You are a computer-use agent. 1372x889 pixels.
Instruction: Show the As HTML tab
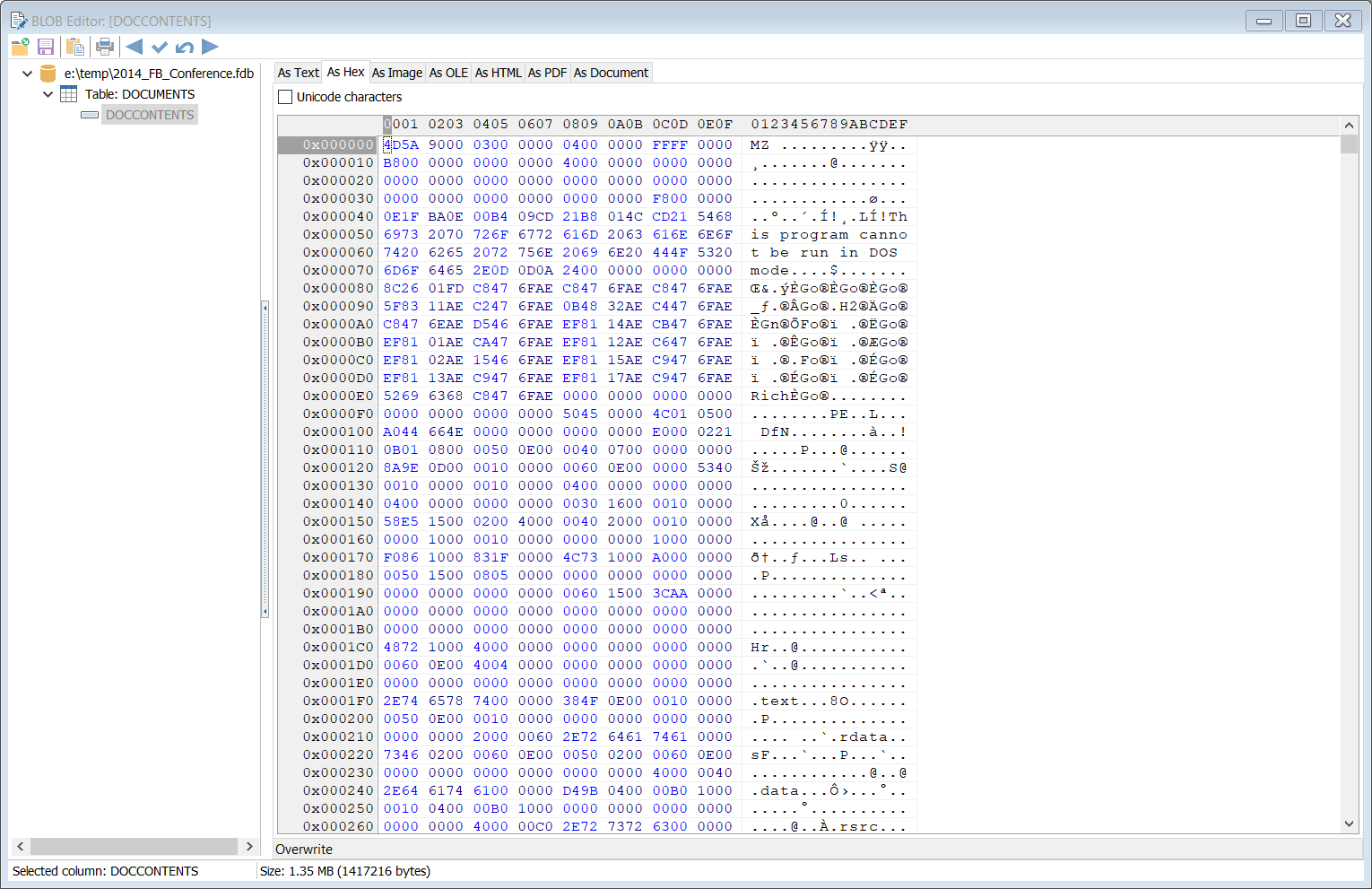(x=498, y=73)
